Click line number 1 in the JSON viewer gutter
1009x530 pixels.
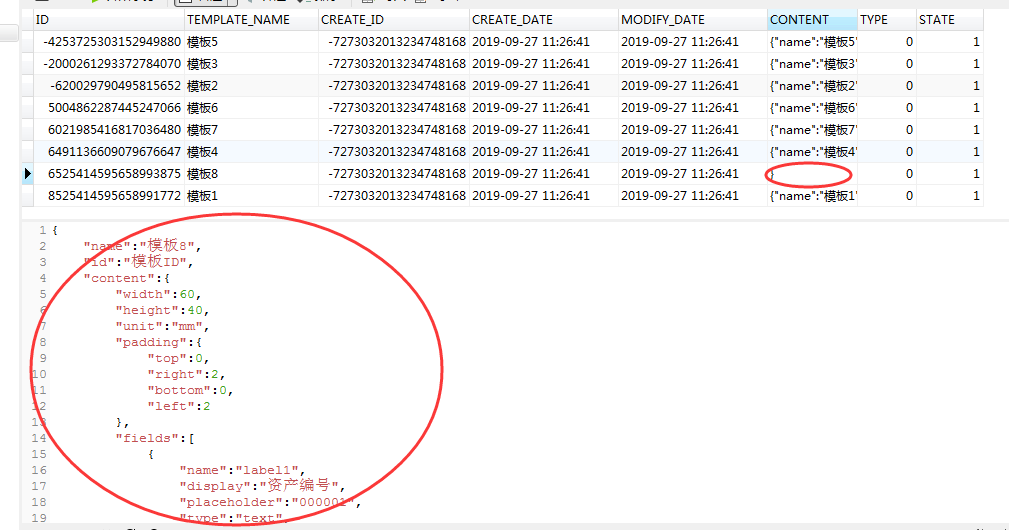coord(42,230)
